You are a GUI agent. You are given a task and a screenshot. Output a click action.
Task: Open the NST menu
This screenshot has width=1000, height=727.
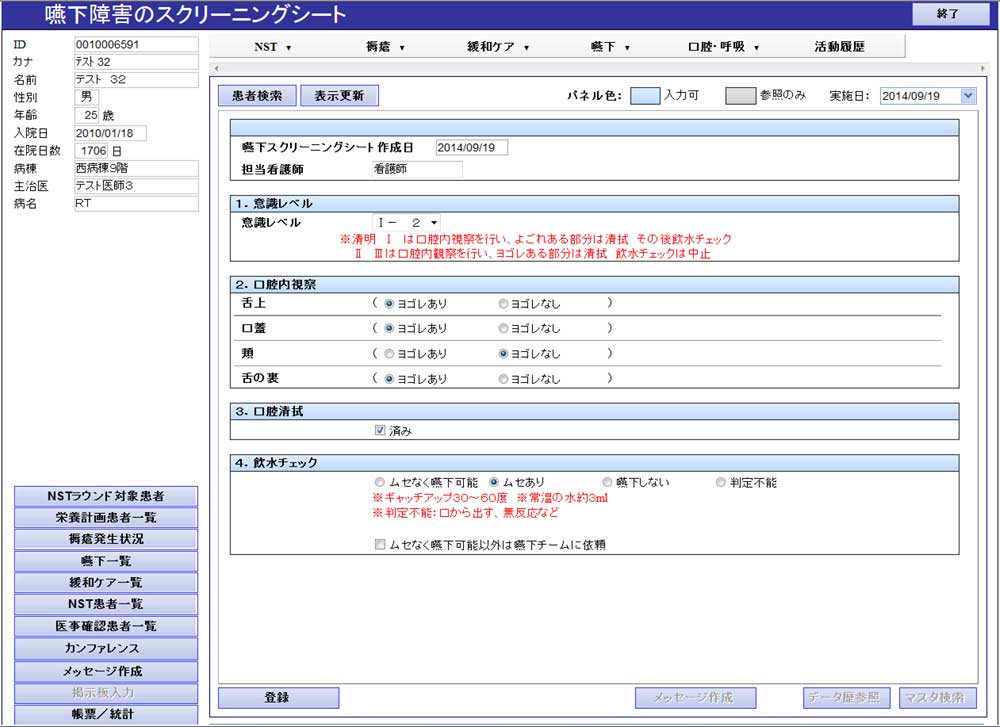click(x=272, y=47)
